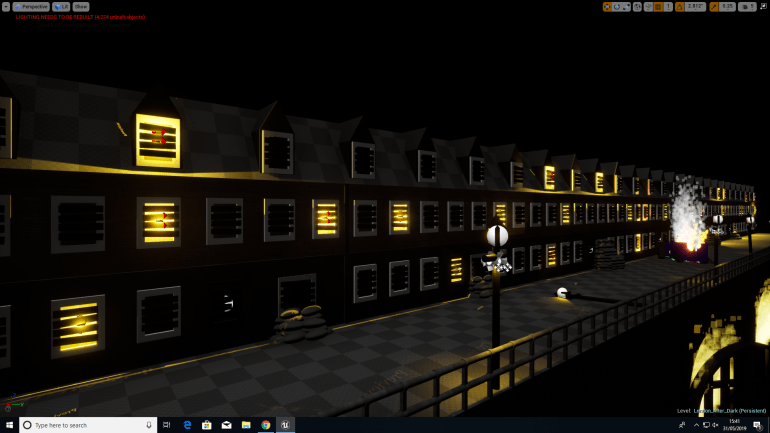This screenshot has height=433, width=770.
Task: Open network status tray icon
Action: click(706, 425)
